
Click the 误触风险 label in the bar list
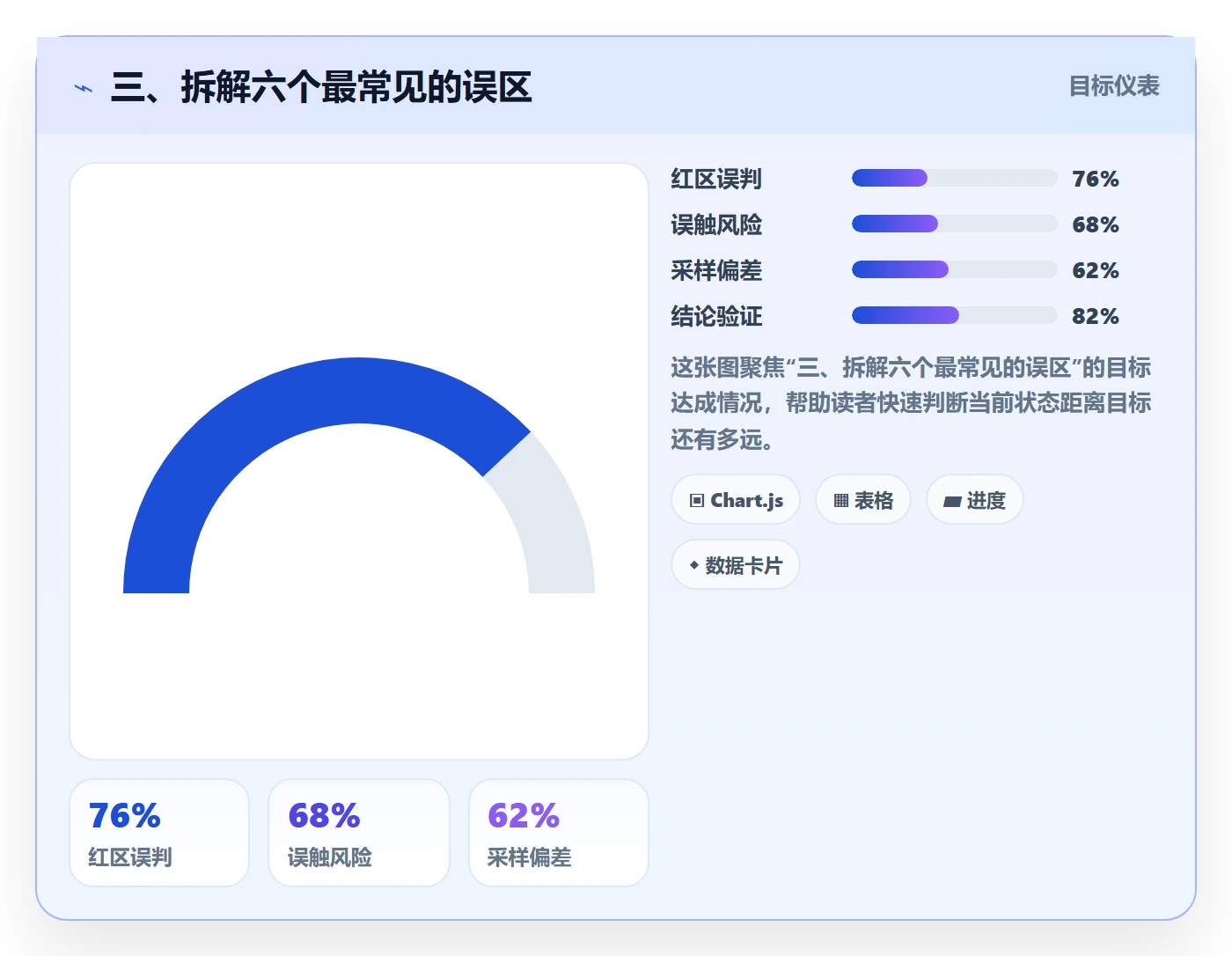[716, 224]
